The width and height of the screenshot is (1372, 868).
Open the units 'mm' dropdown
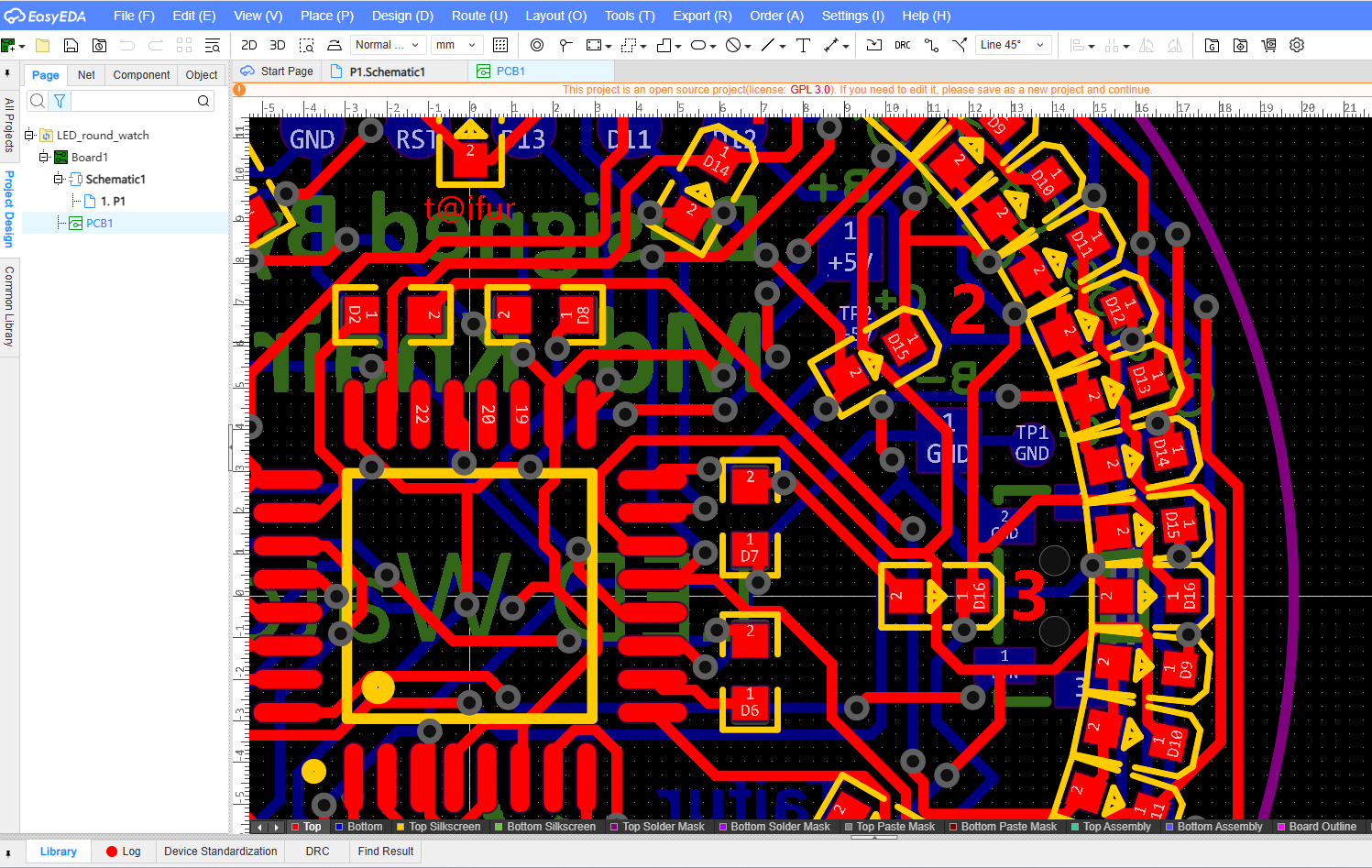point(457,45)
